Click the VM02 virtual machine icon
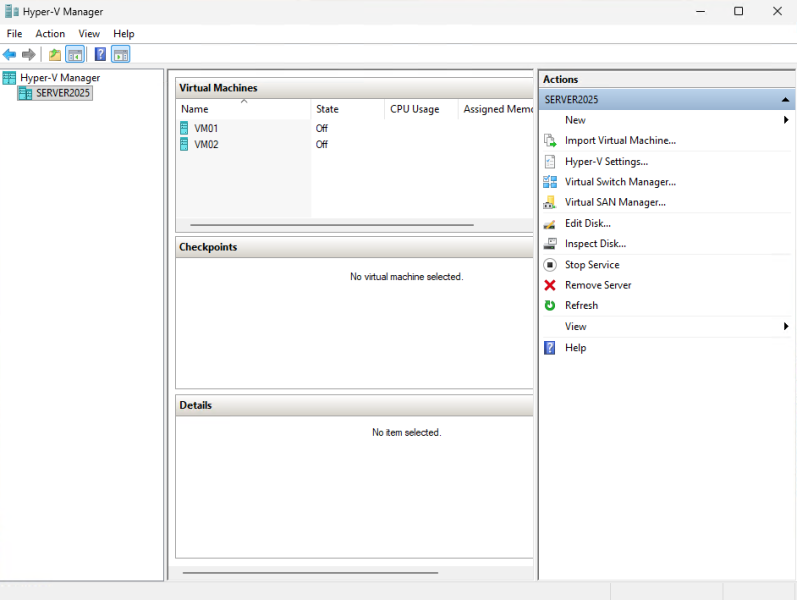Viewport: 797px width, 600px height. pos(184,144)
